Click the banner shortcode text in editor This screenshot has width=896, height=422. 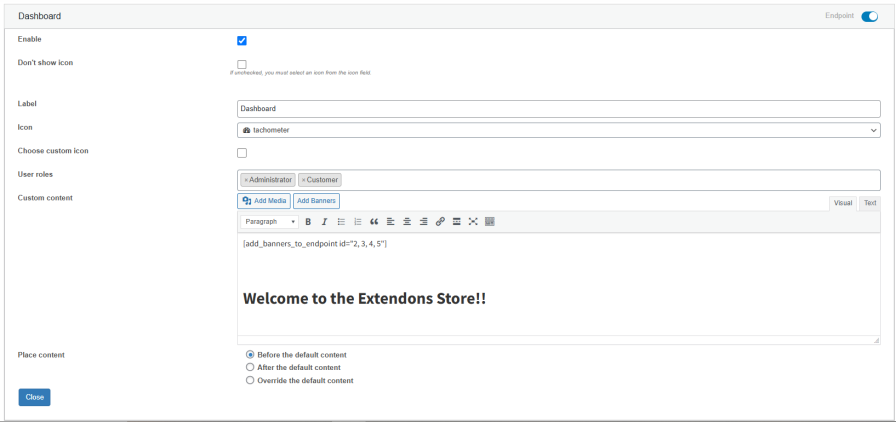click(x=315, y=244)
